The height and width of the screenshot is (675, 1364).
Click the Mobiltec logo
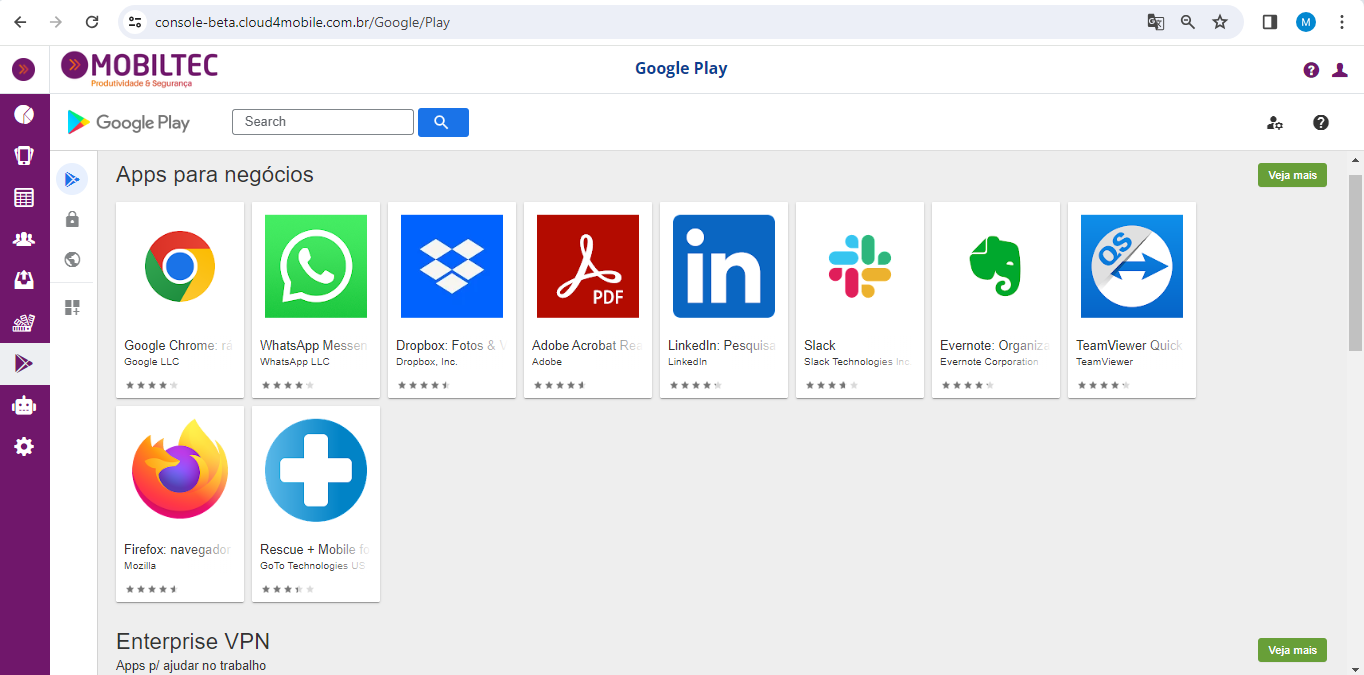click(139, 69)
